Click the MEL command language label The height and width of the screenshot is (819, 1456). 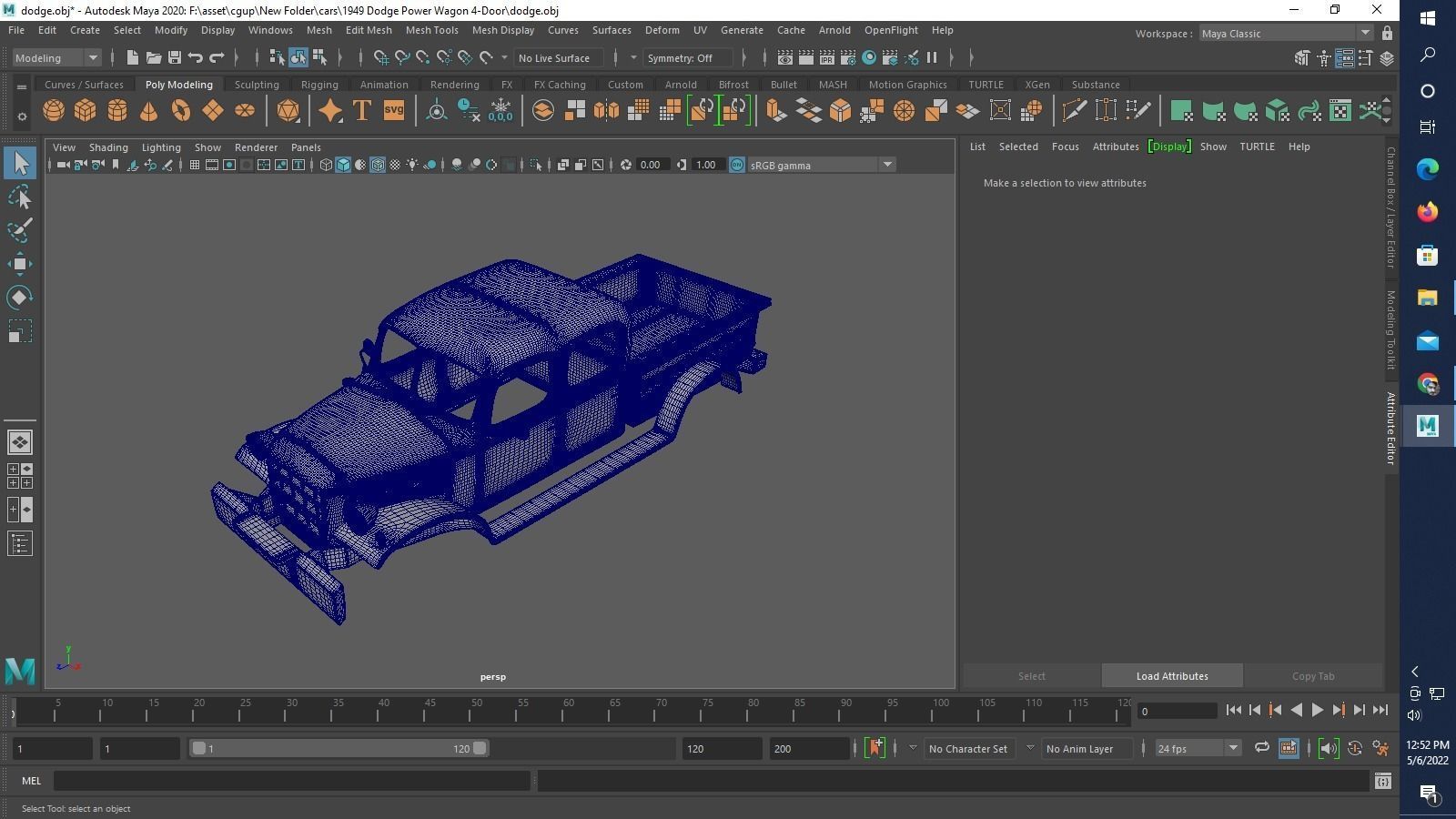pyautogui.click(x=32, y=781)
